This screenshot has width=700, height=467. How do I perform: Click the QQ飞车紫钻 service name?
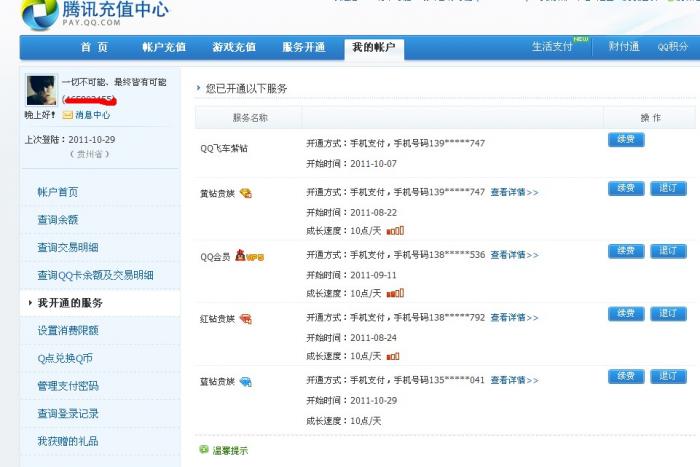point(224,148)
